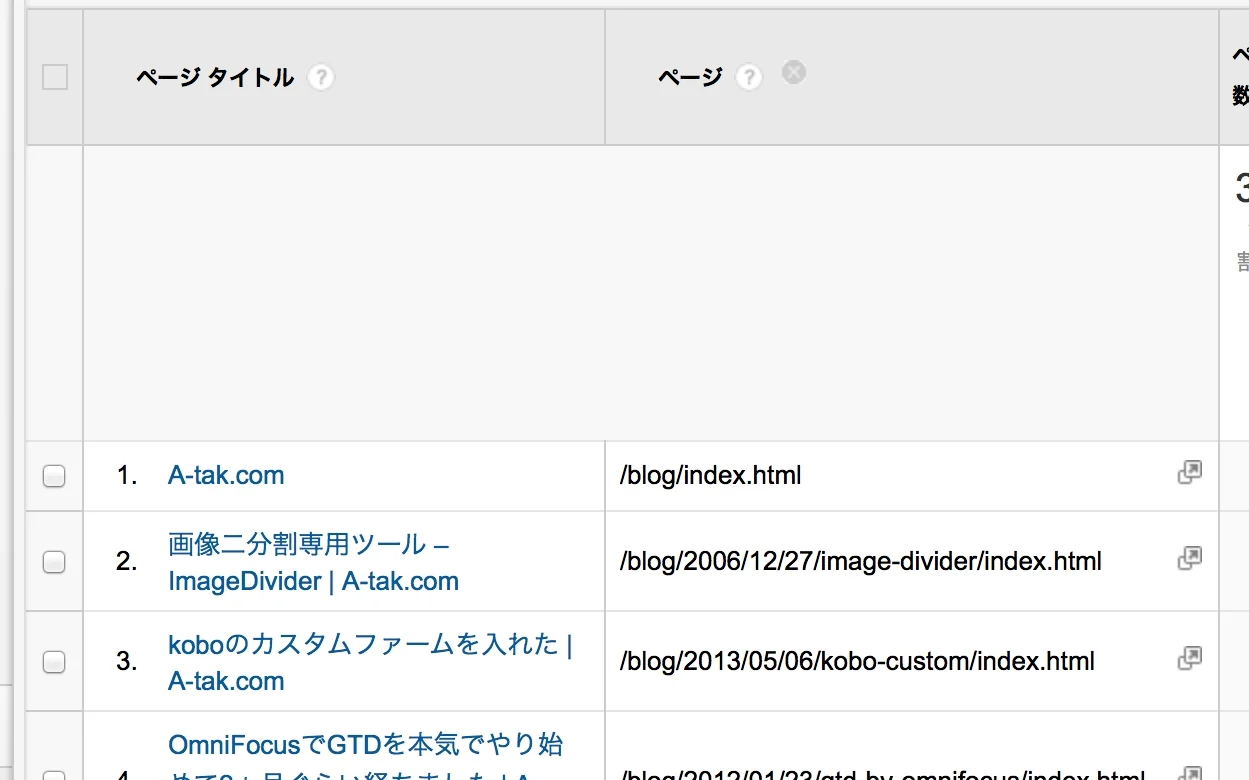The height and width of the screenshot is (780, 1249).
Task: Open the 画像二分割専用ツール ImageDivider link
Action: pos(313,563)
